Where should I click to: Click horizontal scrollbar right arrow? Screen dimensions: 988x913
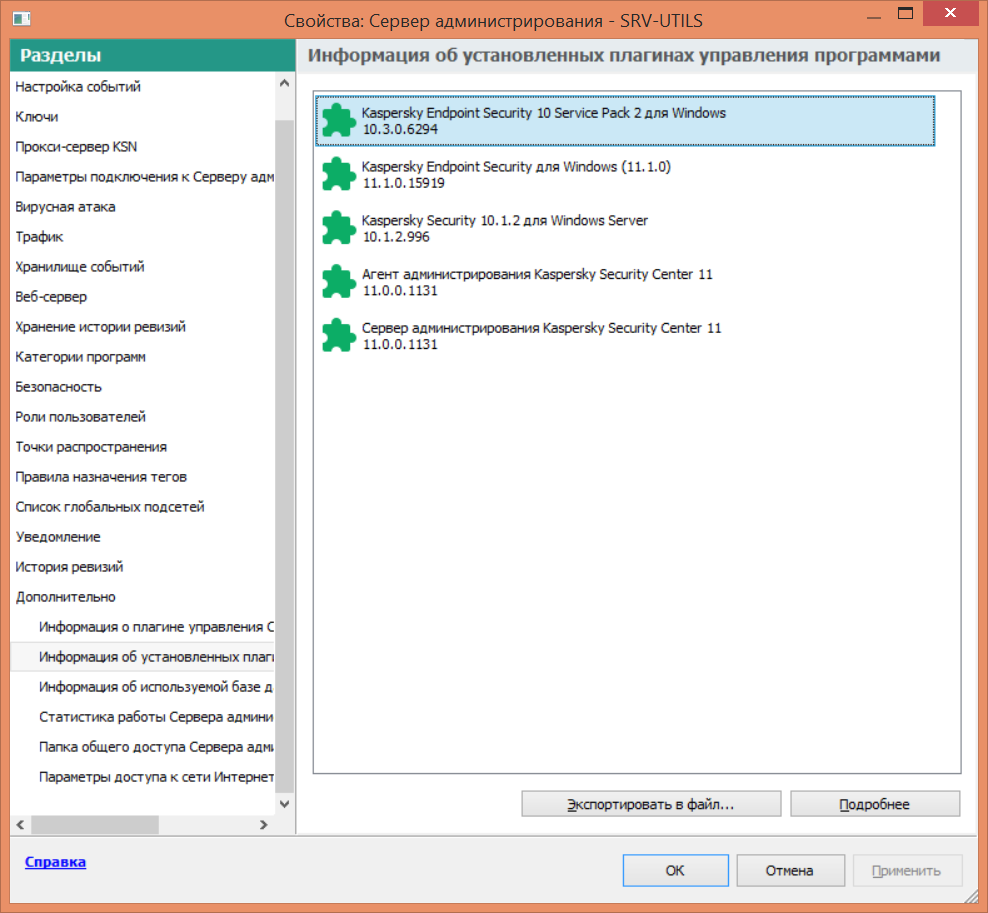pyautogui.click(x=263, y=825)
